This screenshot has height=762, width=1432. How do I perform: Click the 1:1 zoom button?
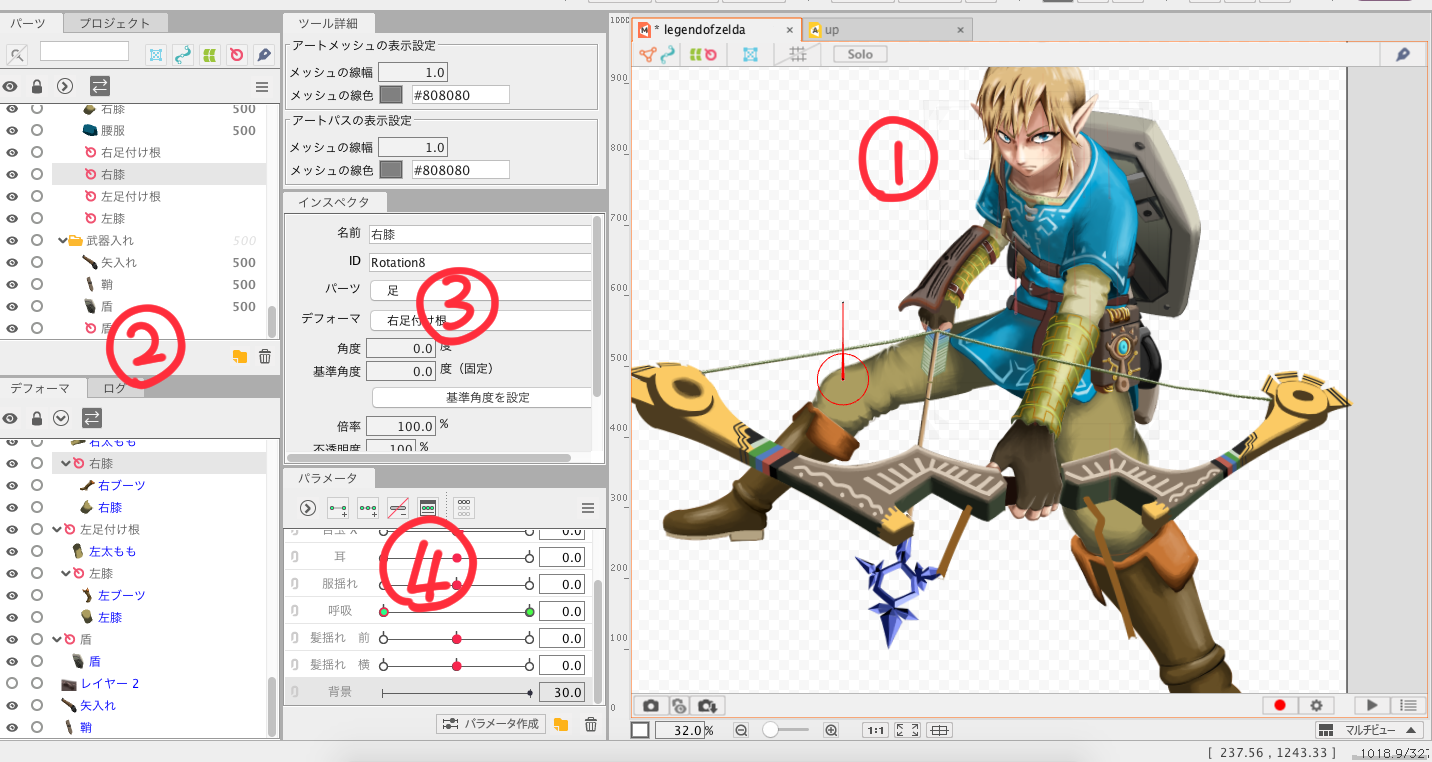(x=875, y=731)
